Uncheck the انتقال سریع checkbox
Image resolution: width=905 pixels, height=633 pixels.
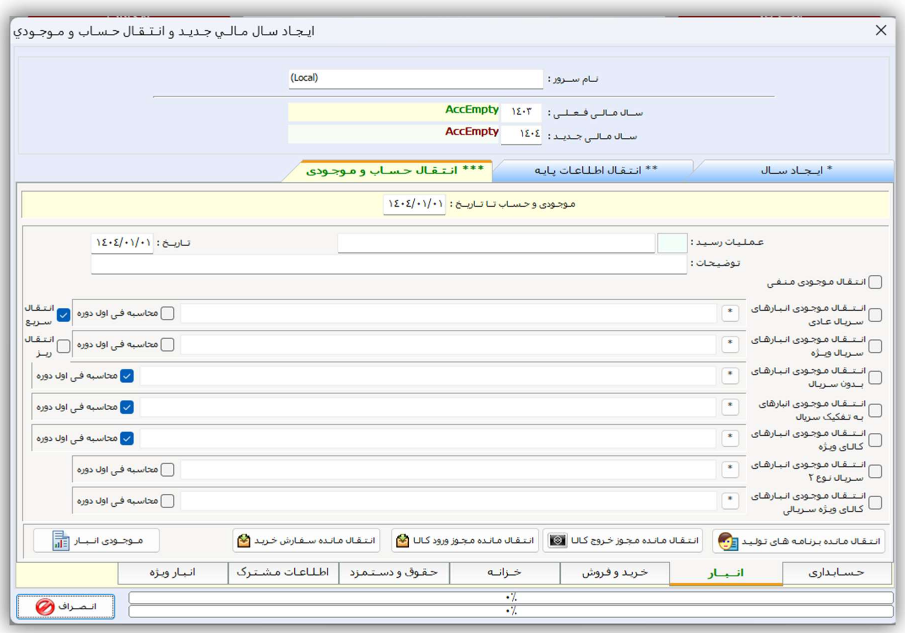pyautogui.click(x=63, y=314)
